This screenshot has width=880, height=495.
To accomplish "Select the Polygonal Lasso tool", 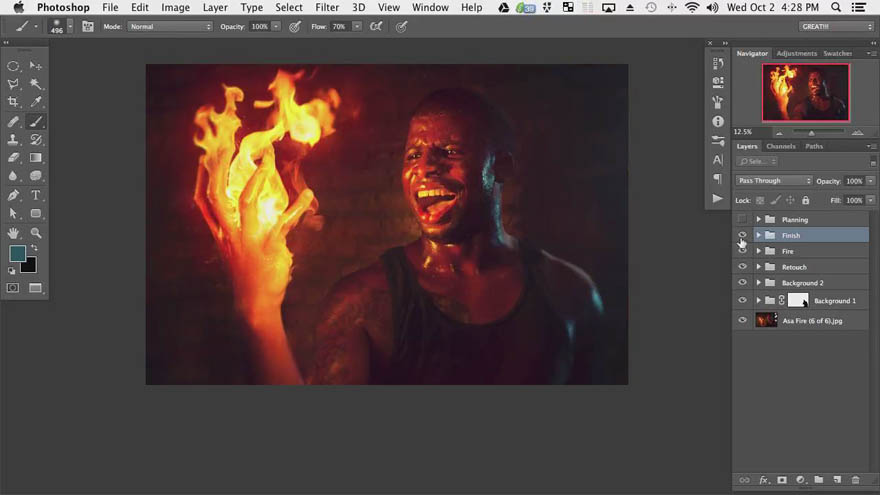I will tap(13, 84).
